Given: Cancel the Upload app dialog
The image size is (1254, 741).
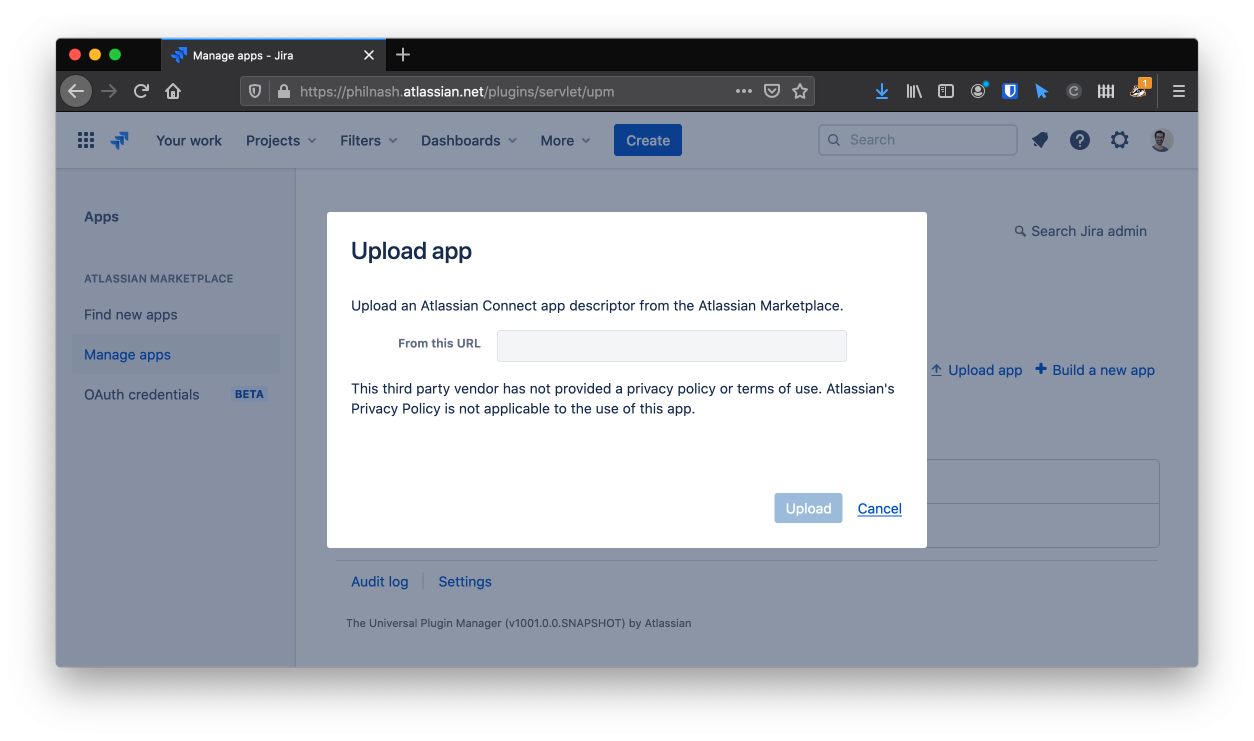Looking at the screenshot, I should click(880, 508).
